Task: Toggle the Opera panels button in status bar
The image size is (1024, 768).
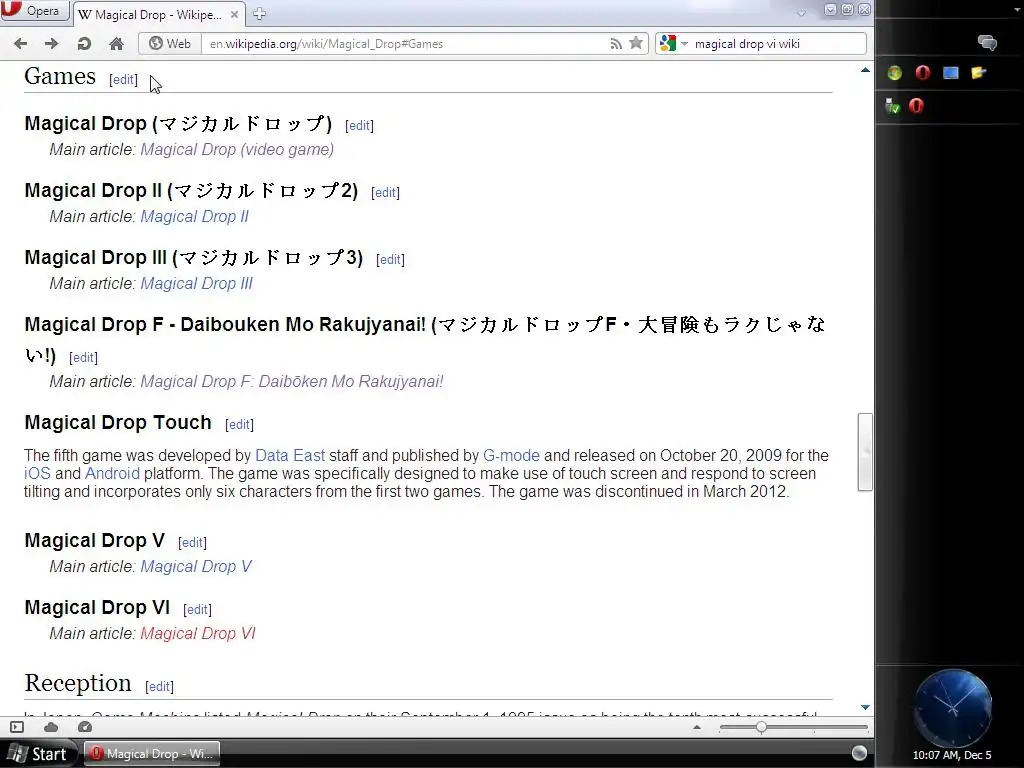Action: (18, 727)
